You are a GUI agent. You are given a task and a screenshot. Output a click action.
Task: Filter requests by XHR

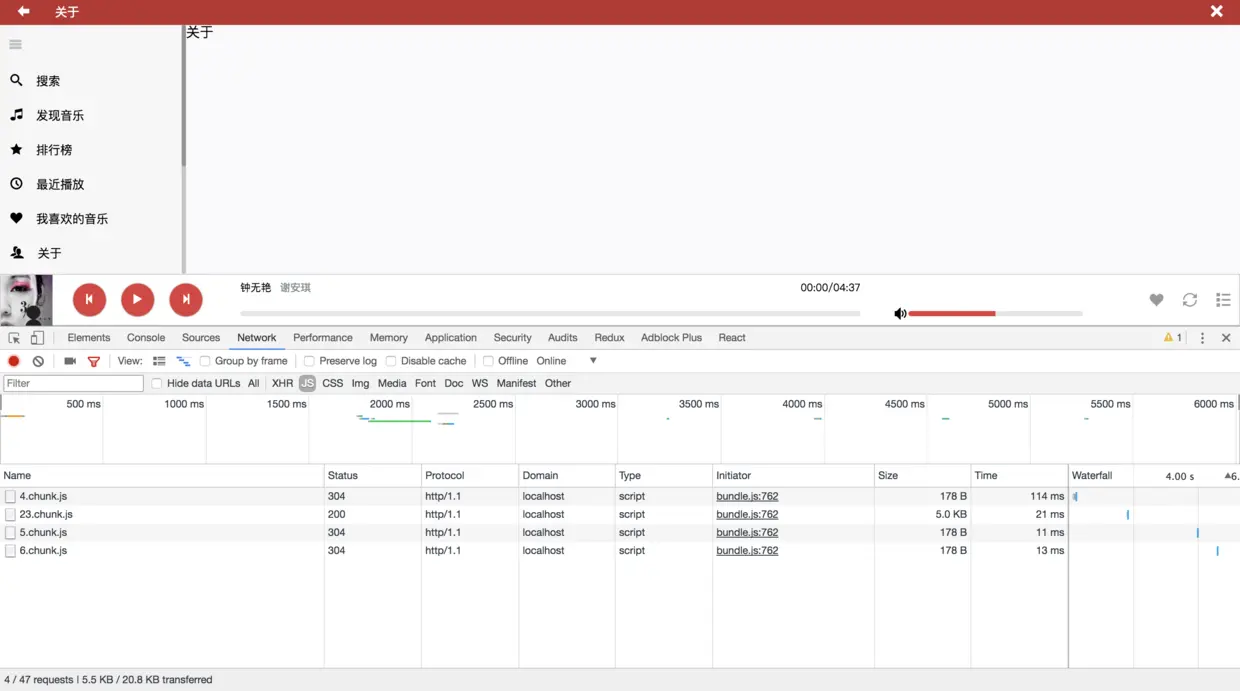pos(283,383)
